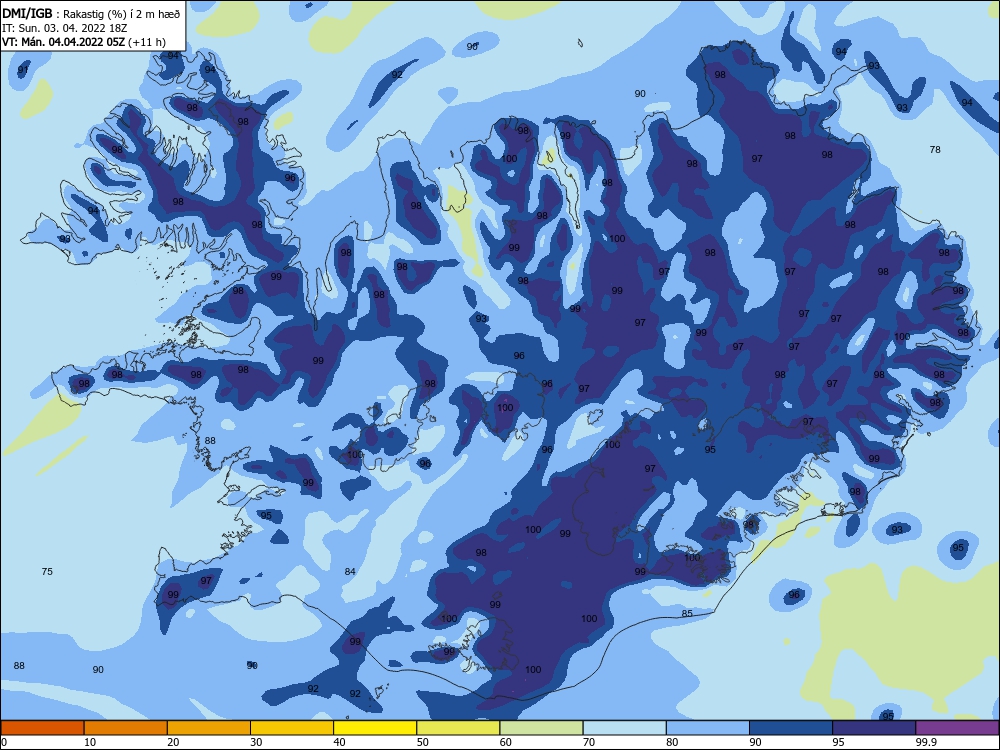Click the '30' tick label on the legend

[x=256, y=742]
